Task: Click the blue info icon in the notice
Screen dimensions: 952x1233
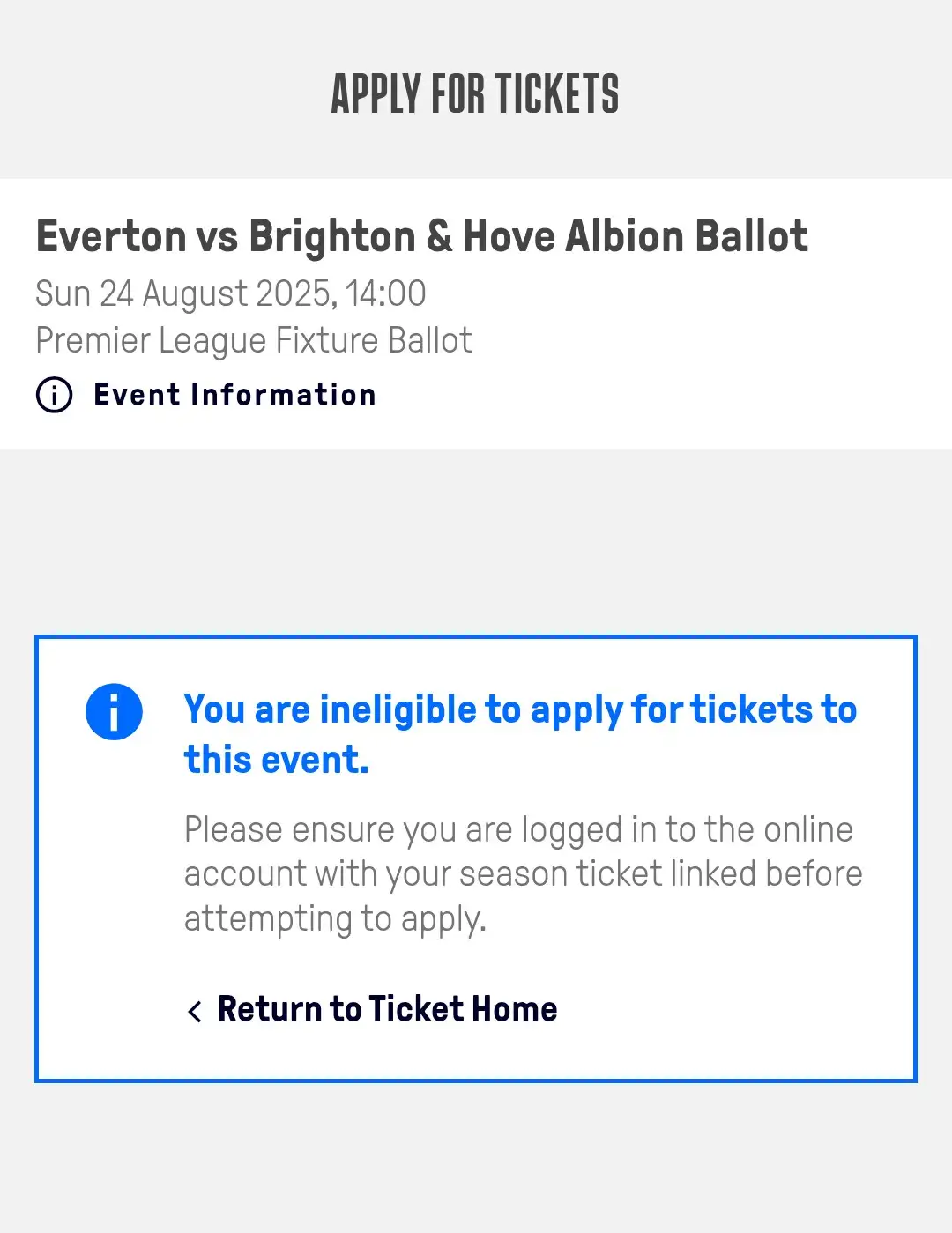Action: pyautogui.click(x=114, y=711)
